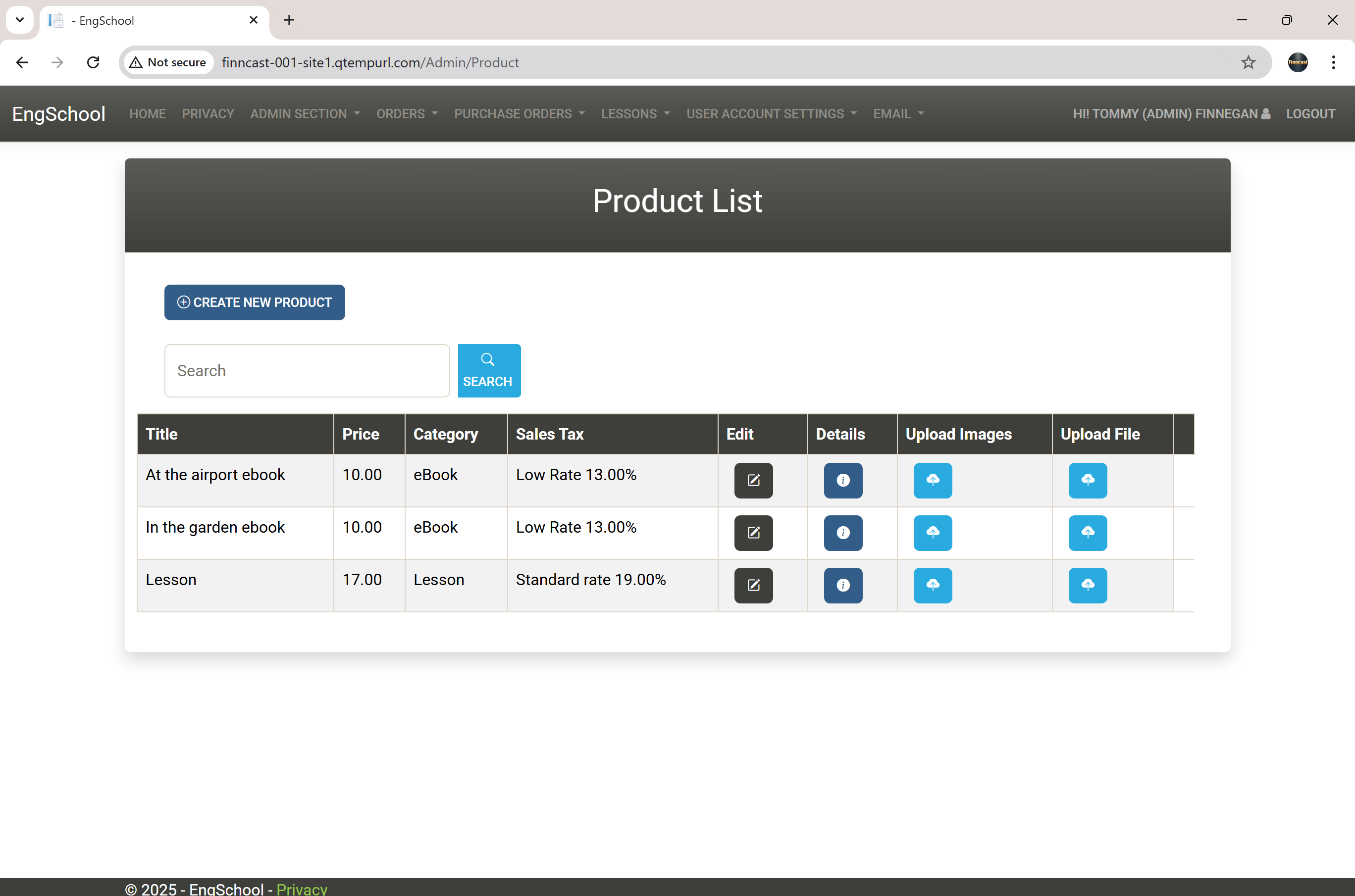Click the Create New Product button

(255, 302)
